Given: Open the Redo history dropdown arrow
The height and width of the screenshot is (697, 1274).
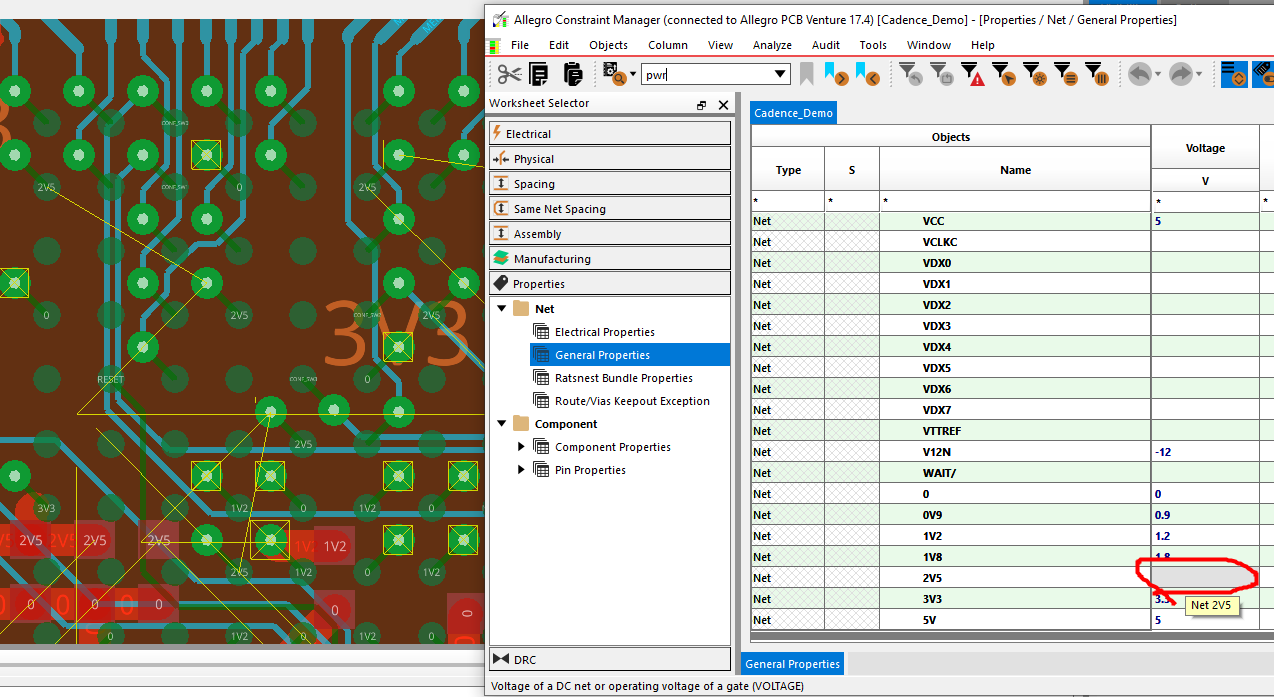Looking at the screenshot, I should (1200, 74).
